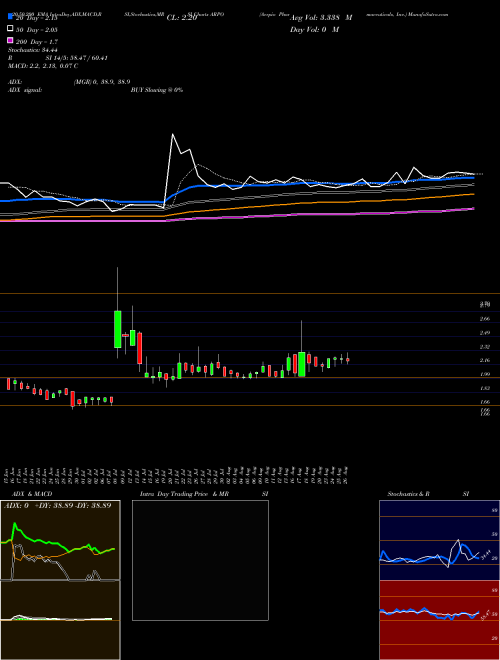Click the 'Intra Day Trading Price & MR' title
Viewport: 500px width, 660px height.
[x=184, y=494]
